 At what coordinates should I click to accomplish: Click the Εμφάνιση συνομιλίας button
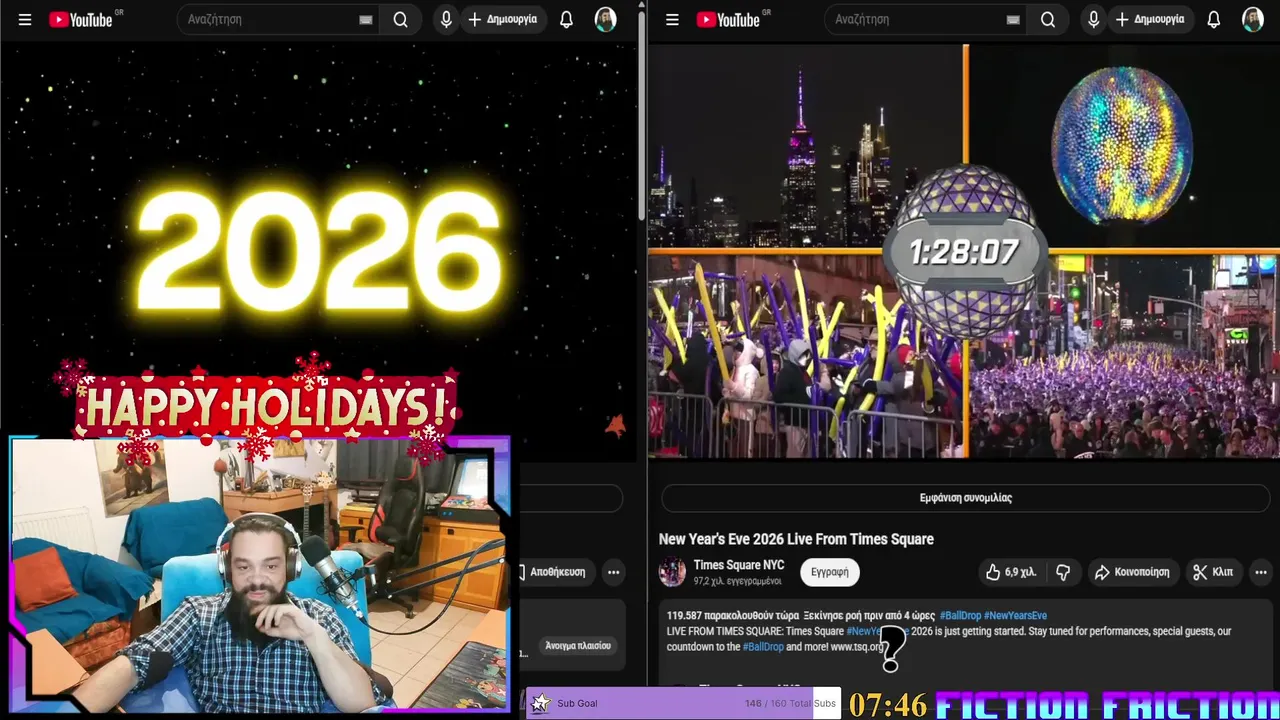pos(966,497)
